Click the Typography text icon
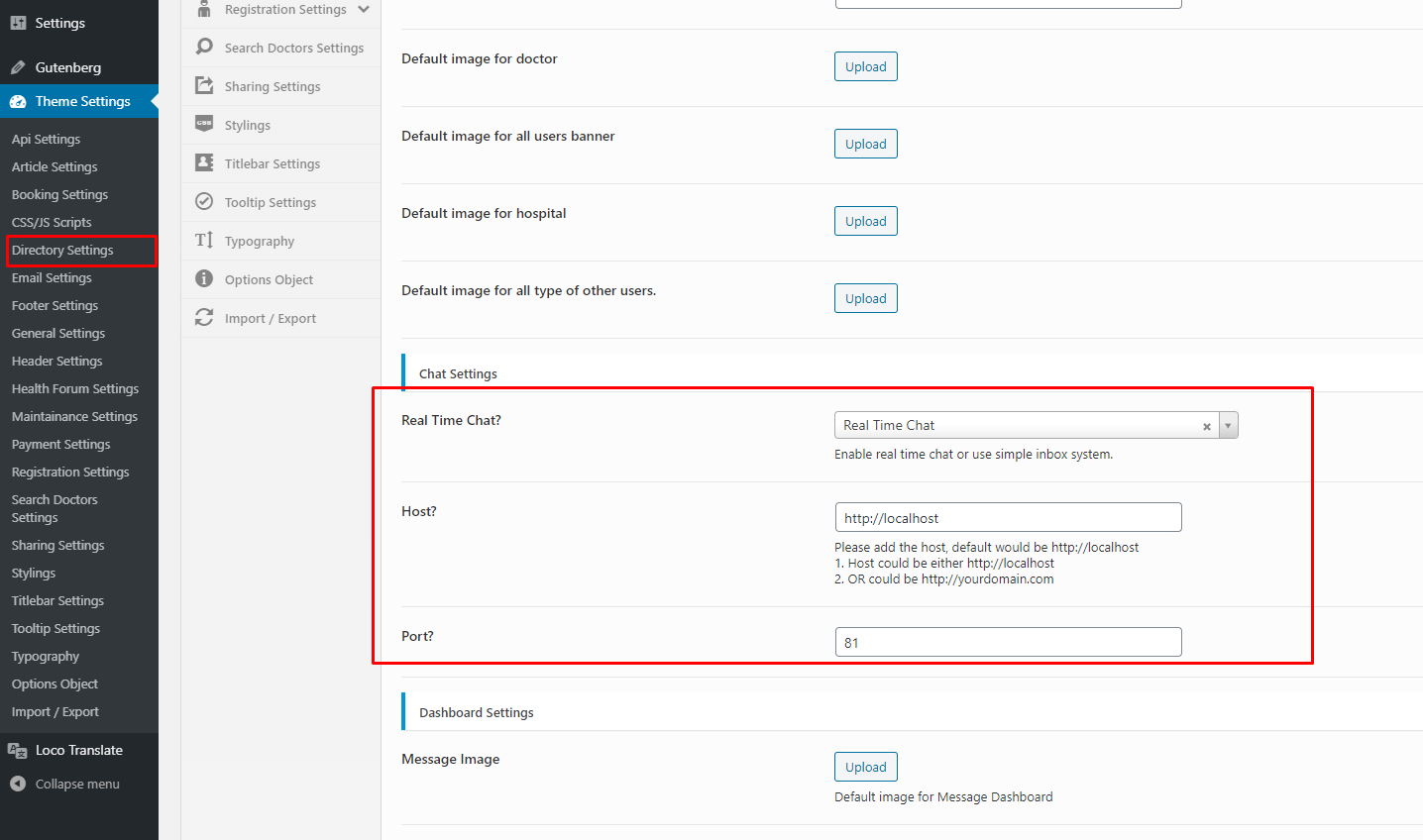 204,240
